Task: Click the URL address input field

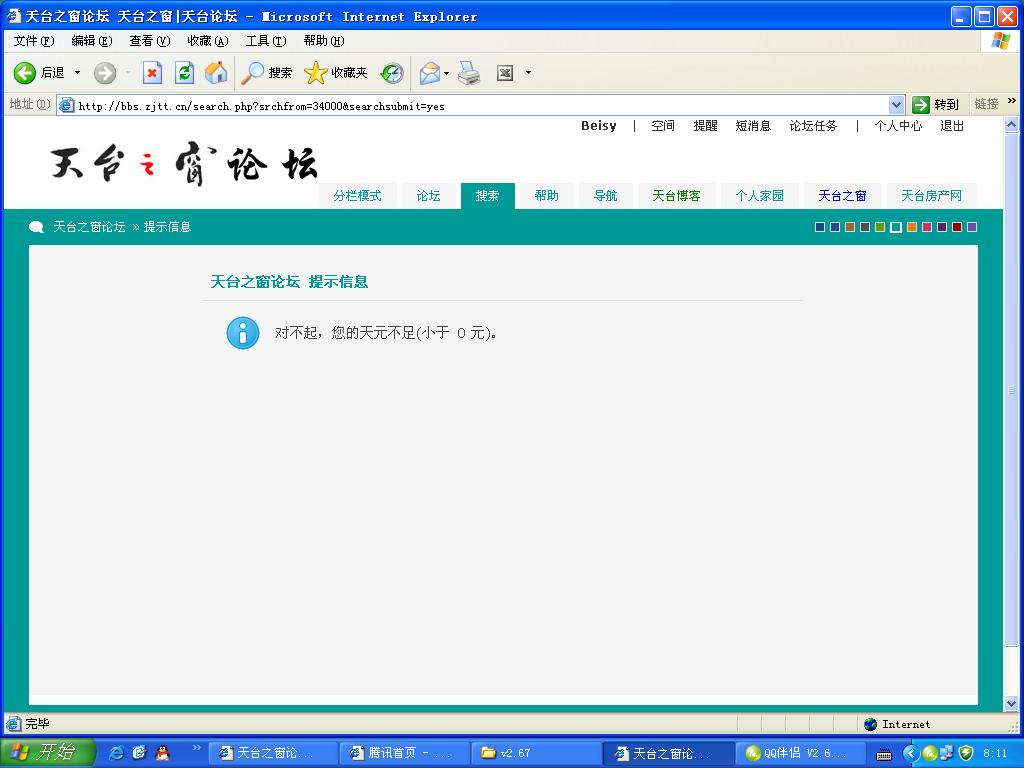Action: [480, 105]
